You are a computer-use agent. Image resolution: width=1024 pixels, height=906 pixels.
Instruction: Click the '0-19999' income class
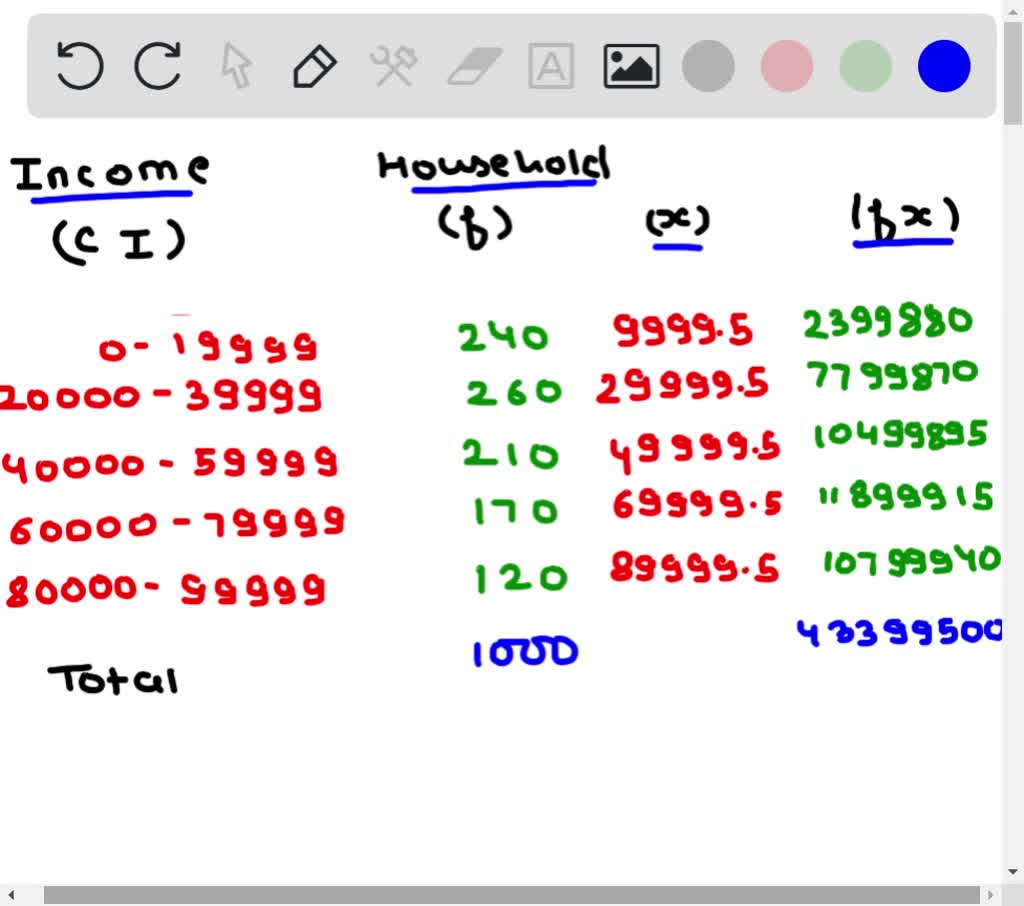(208, 346)
